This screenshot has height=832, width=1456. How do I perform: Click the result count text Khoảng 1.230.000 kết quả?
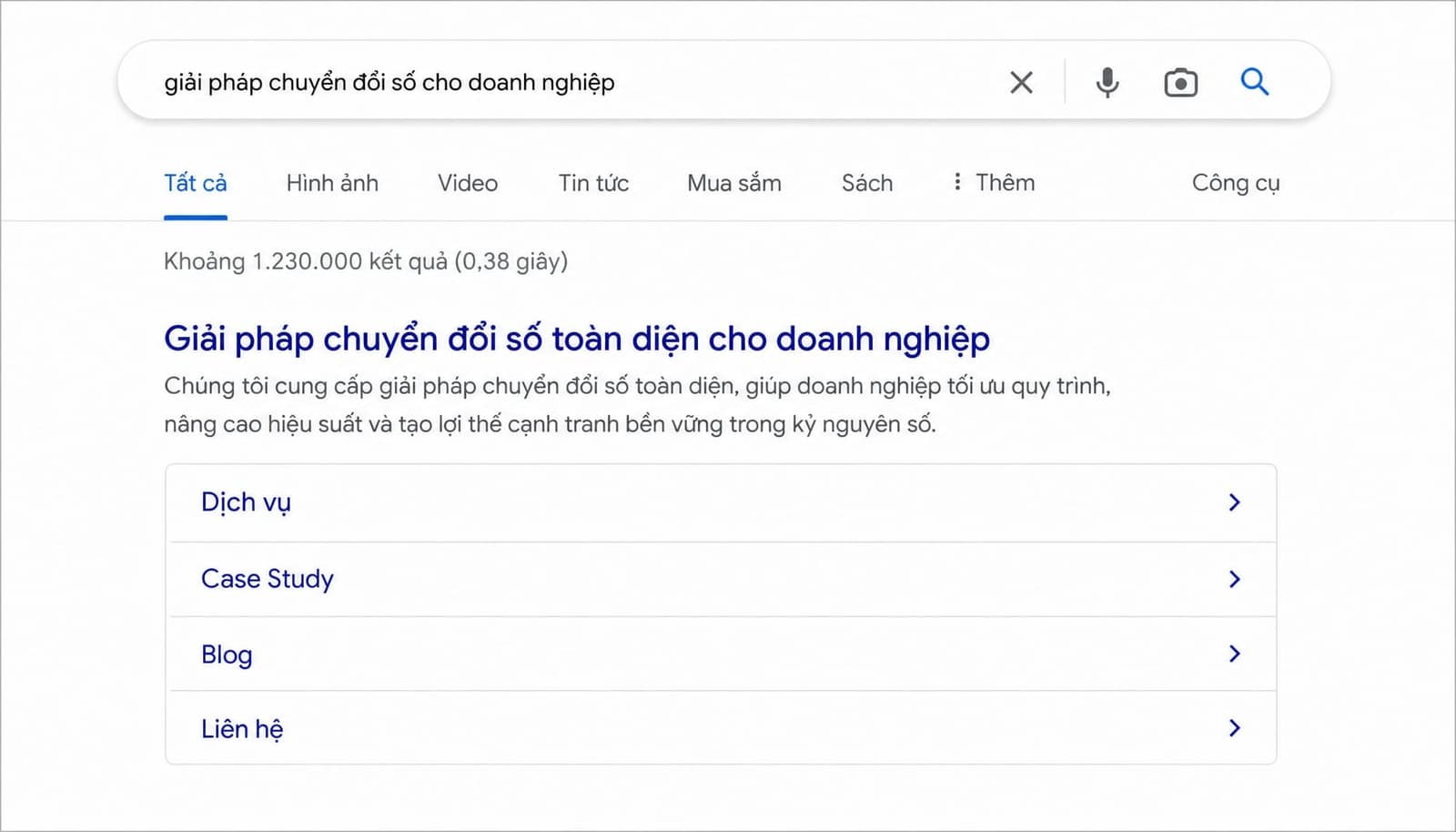[366, 262]
